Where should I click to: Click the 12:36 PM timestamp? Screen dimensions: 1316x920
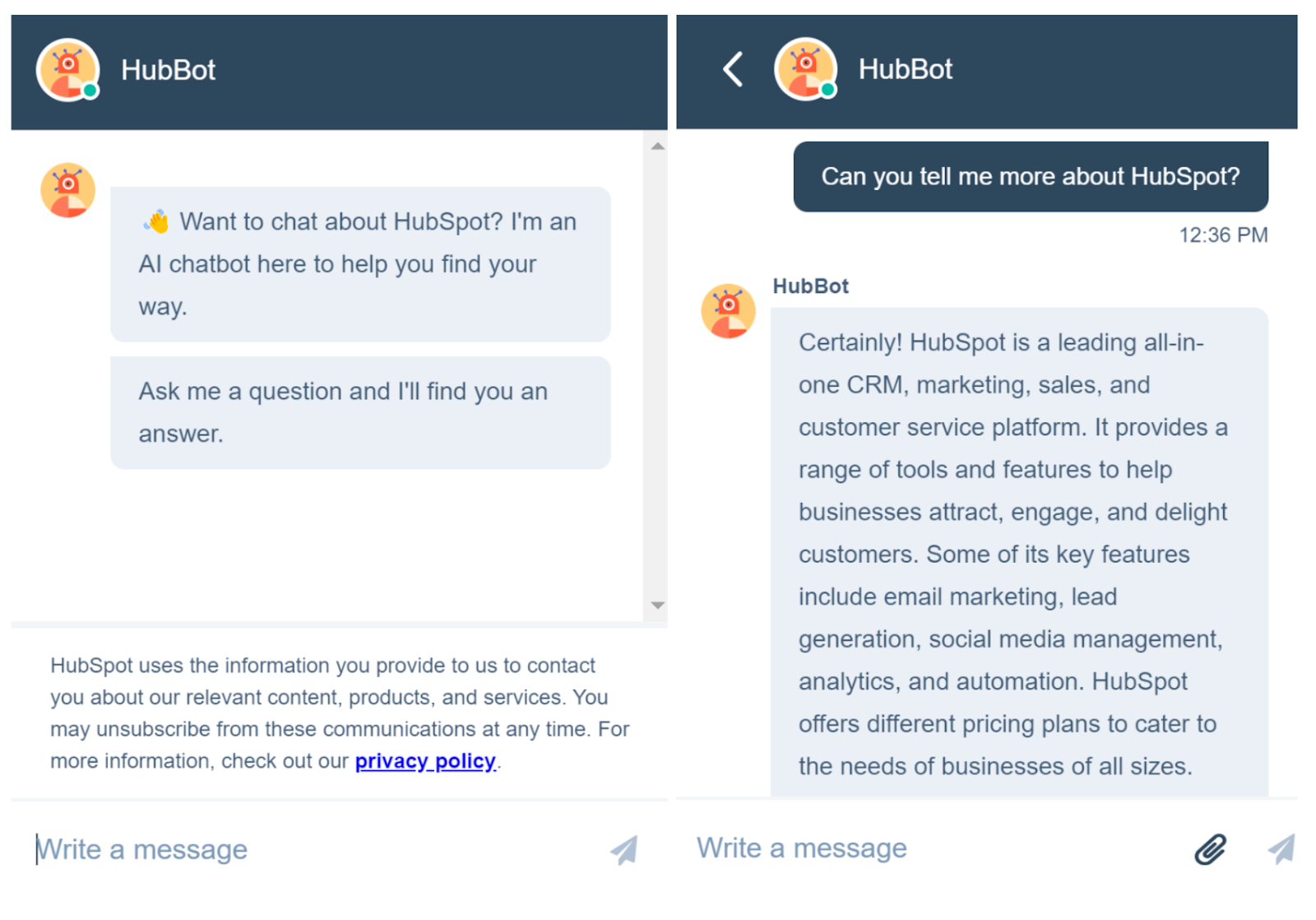pyautogui.click(x=1222, y=235)
